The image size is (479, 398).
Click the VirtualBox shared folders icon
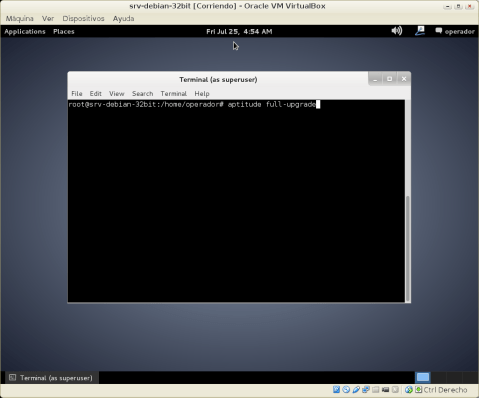(376, 390)
